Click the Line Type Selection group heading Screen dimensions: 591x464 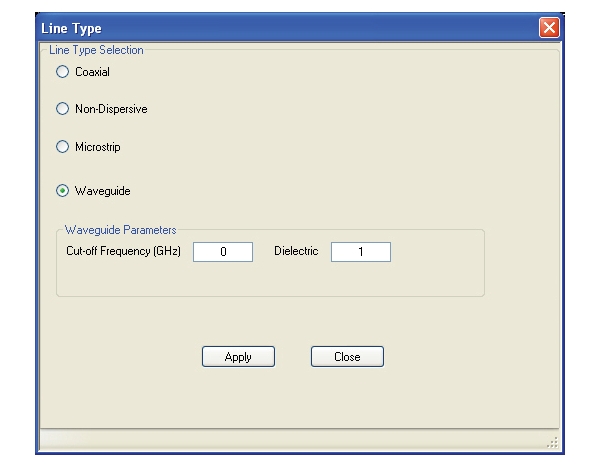tap(96, 50)
